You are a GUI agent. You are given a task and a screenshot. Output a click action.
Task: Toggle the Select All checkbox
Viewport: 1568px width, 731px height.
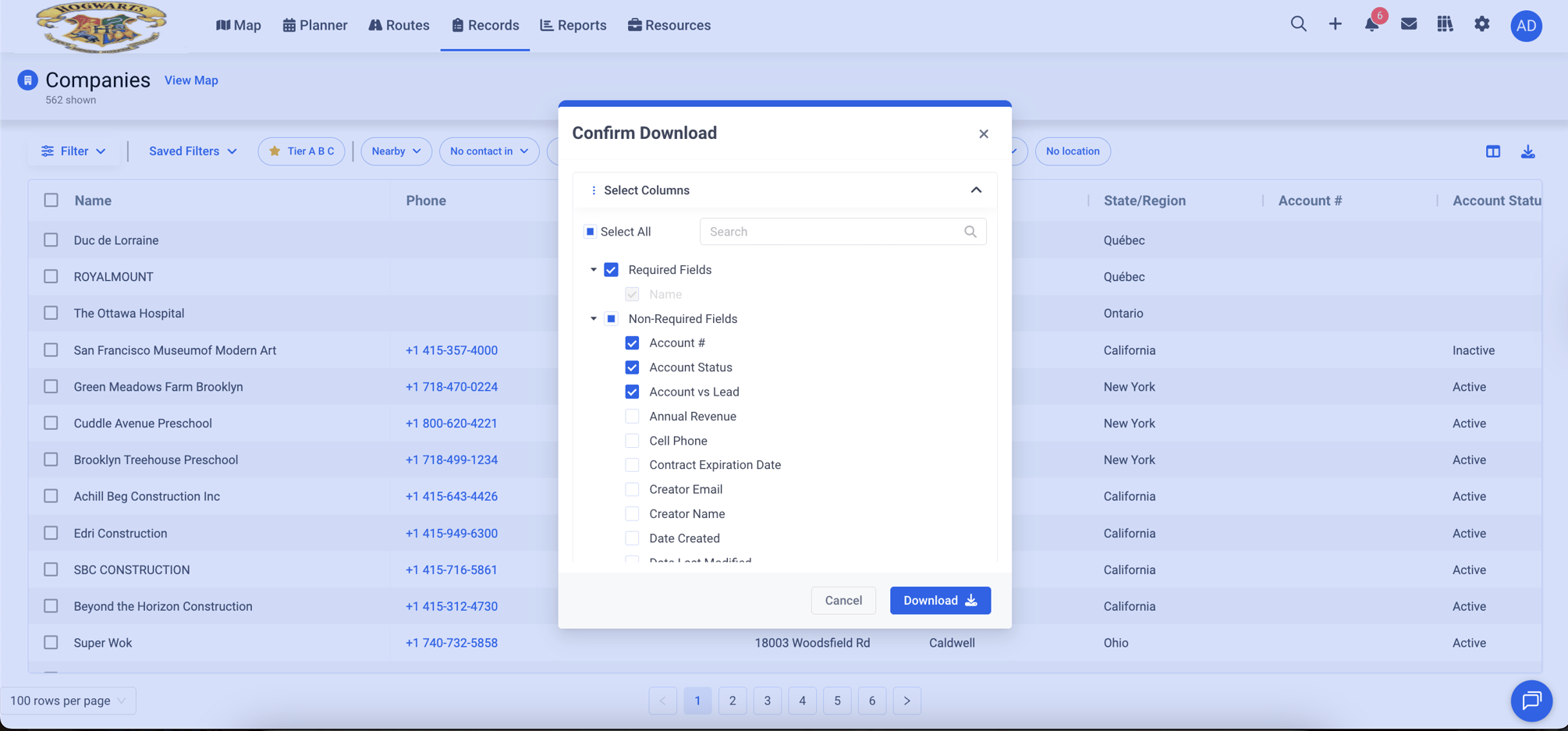(591, 232)
